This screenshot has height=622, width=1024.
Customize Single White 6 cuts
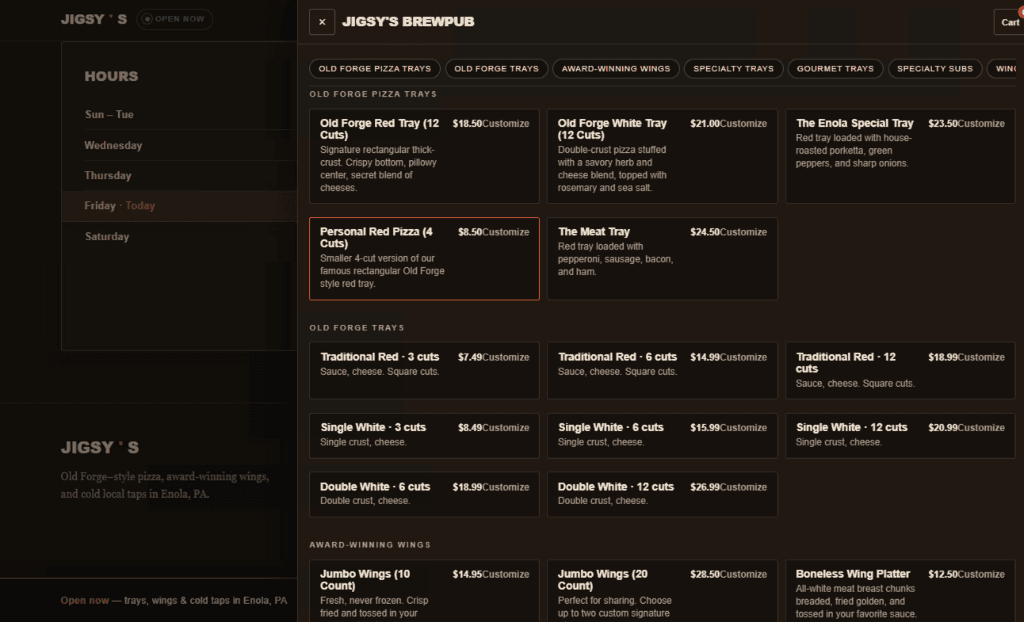[743, 428]
